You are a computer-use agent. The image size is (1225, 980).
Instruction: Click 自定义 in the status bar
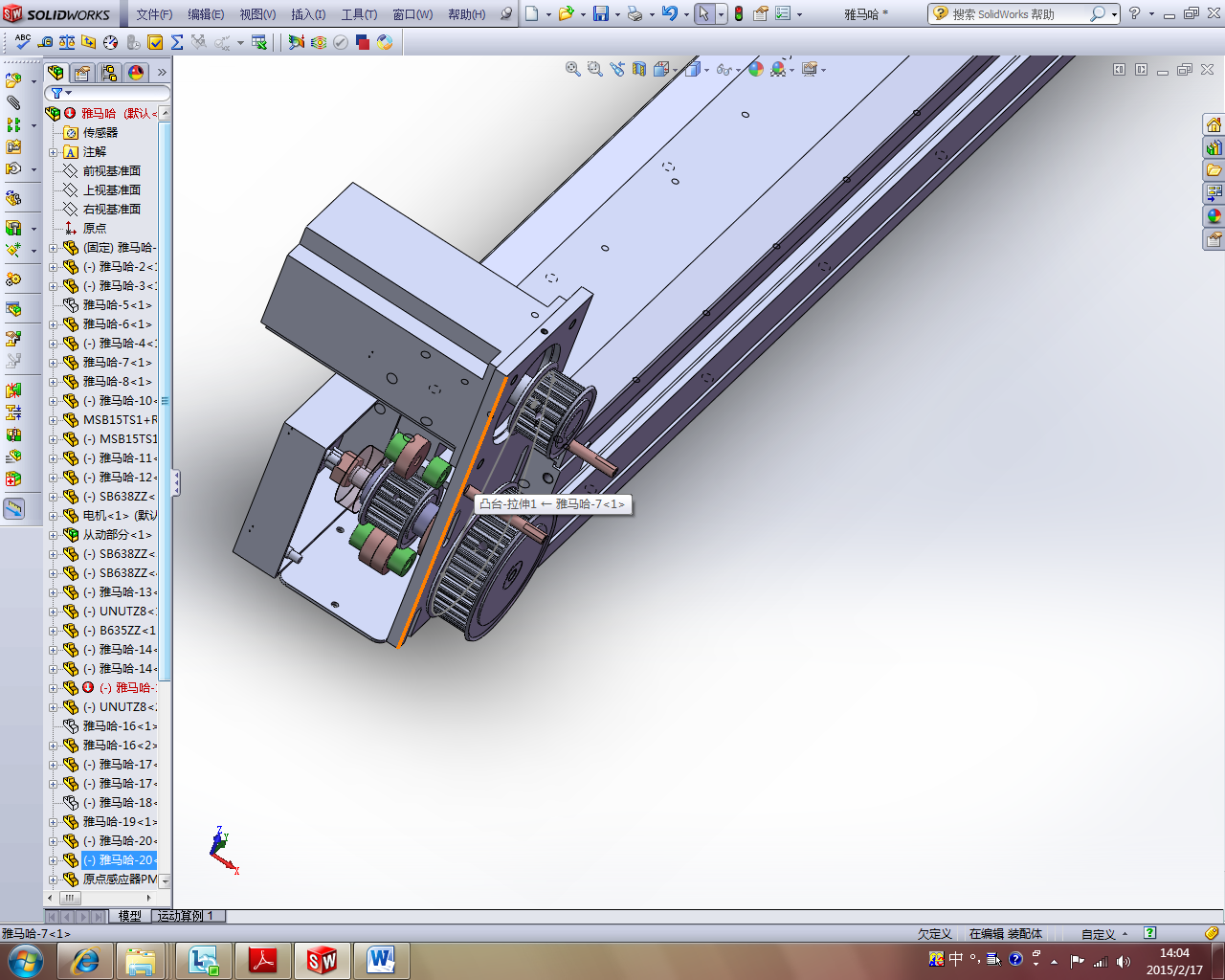pyautogui.click(x=1099, y=934)
